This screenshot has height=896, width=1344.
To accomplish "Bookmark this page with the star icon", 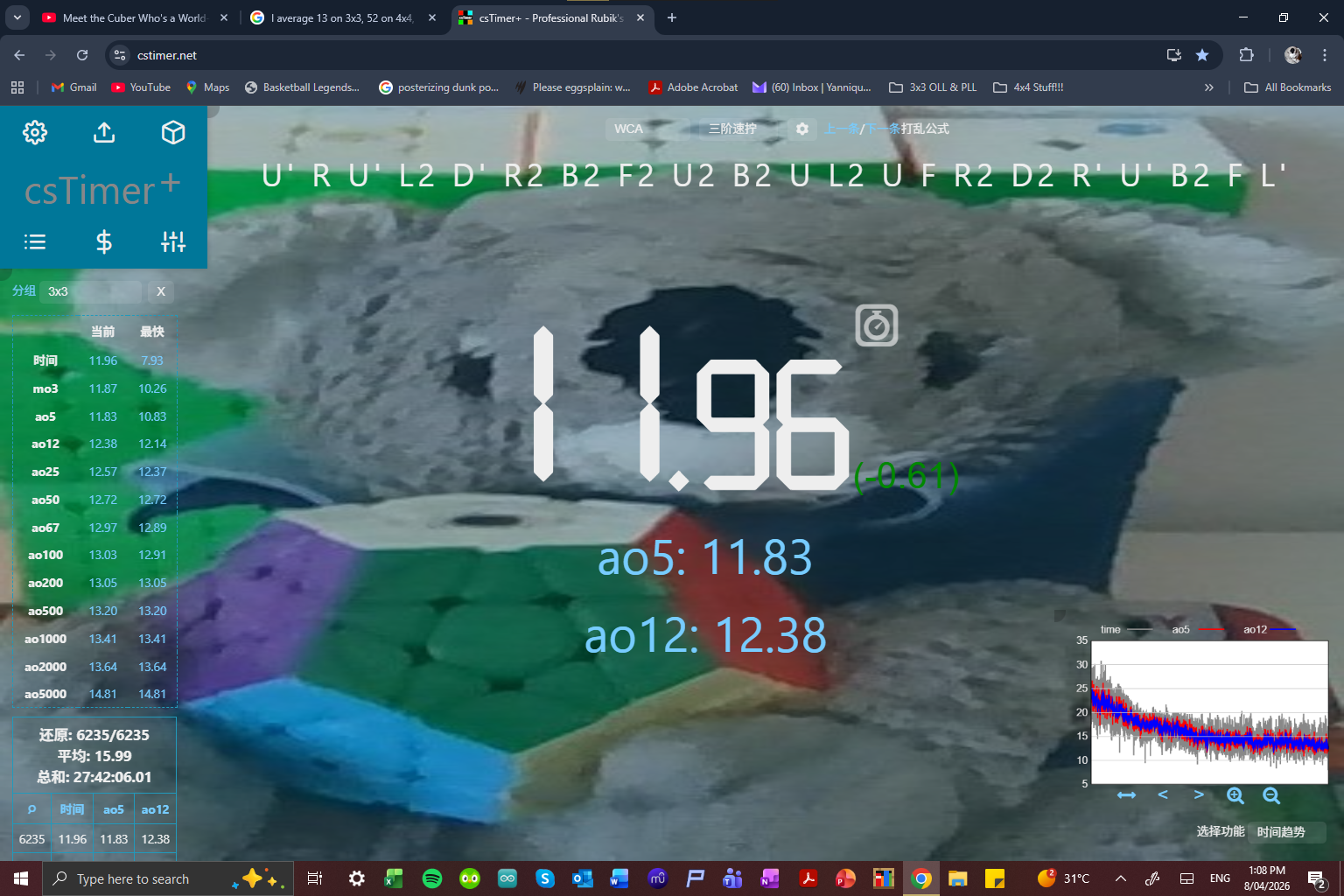I will [1202, 55].
